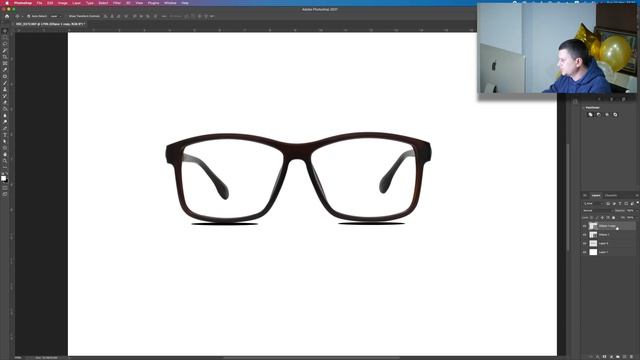
Task: Select the Ellipse 1 copy layer name
Action: tap(607, 226)
